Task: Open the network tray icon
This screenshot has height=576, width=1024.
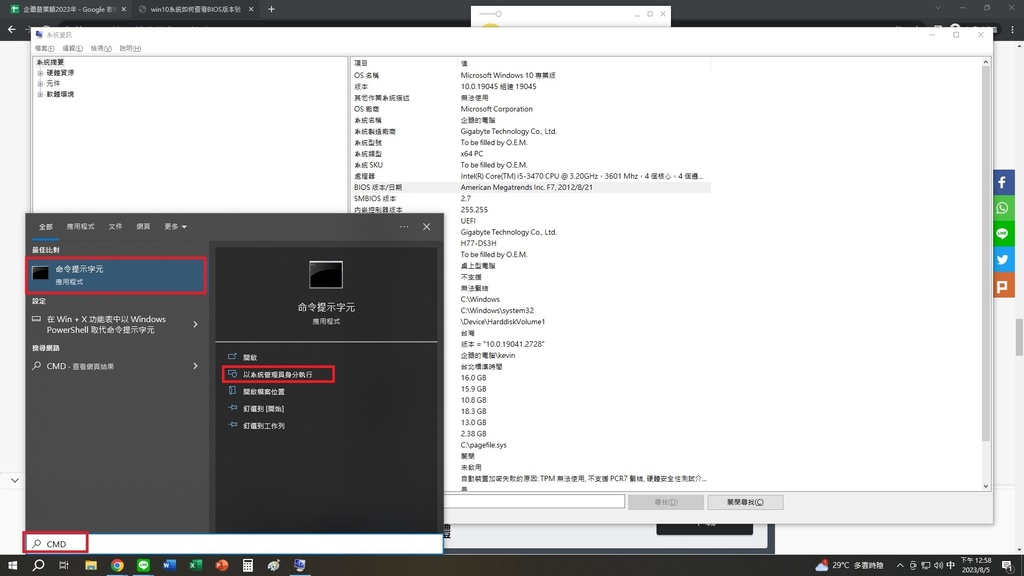Action: pyautogui.click(x=926, y=566)
